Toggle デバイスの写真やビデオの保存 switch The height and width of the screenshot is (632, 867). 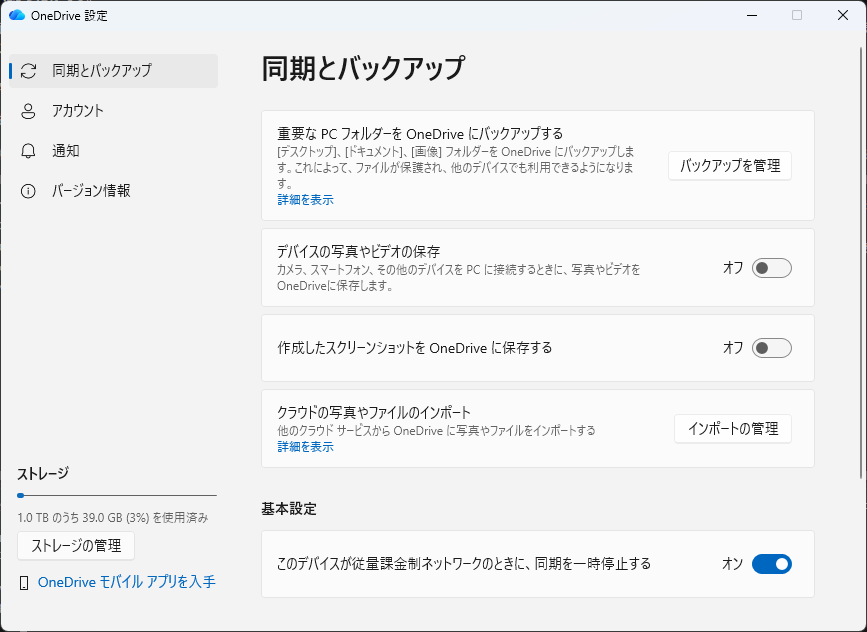click(x=771, y=268)
